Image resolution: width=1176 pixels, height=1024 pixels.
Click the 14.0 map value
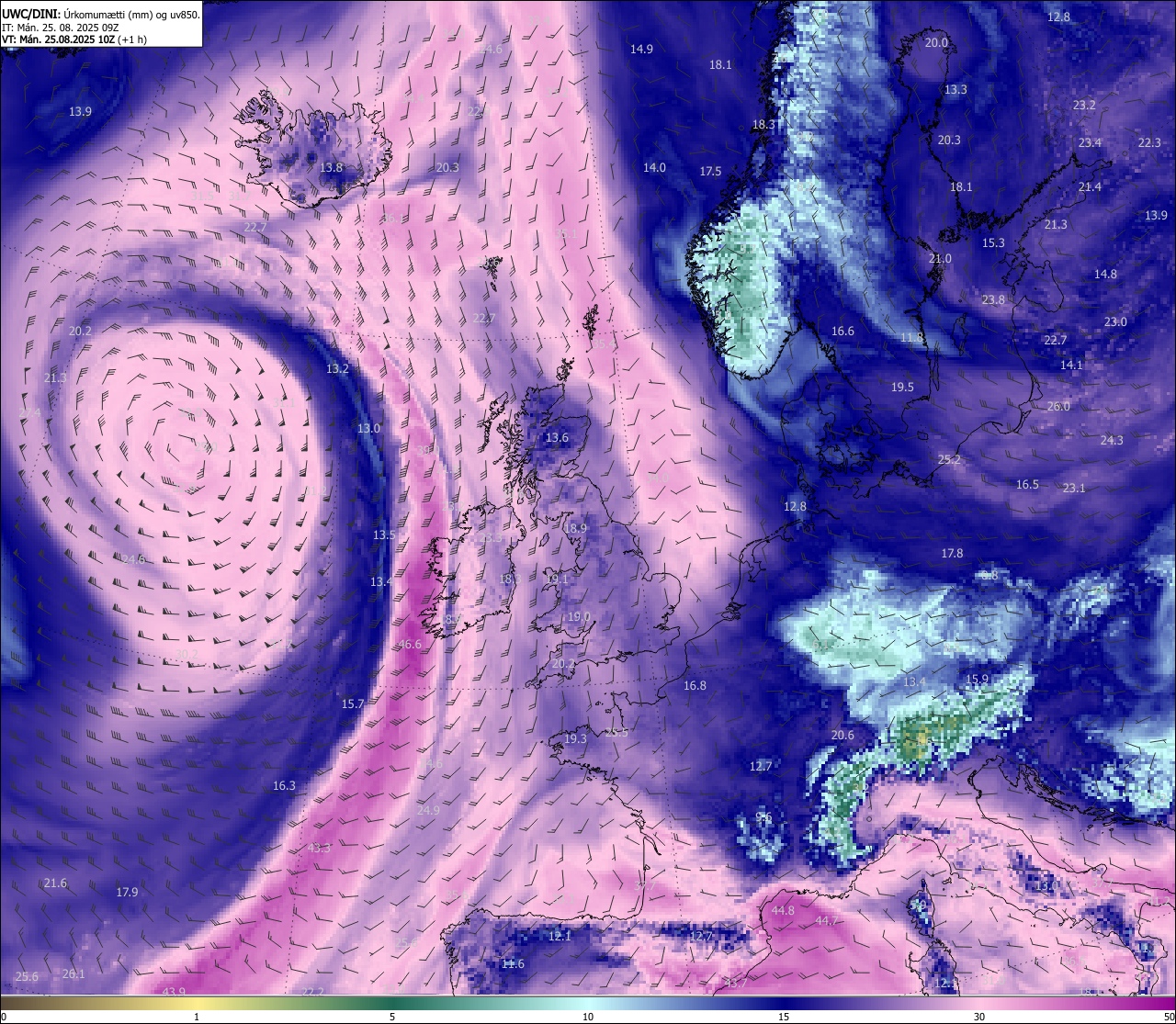pos(654,168)
